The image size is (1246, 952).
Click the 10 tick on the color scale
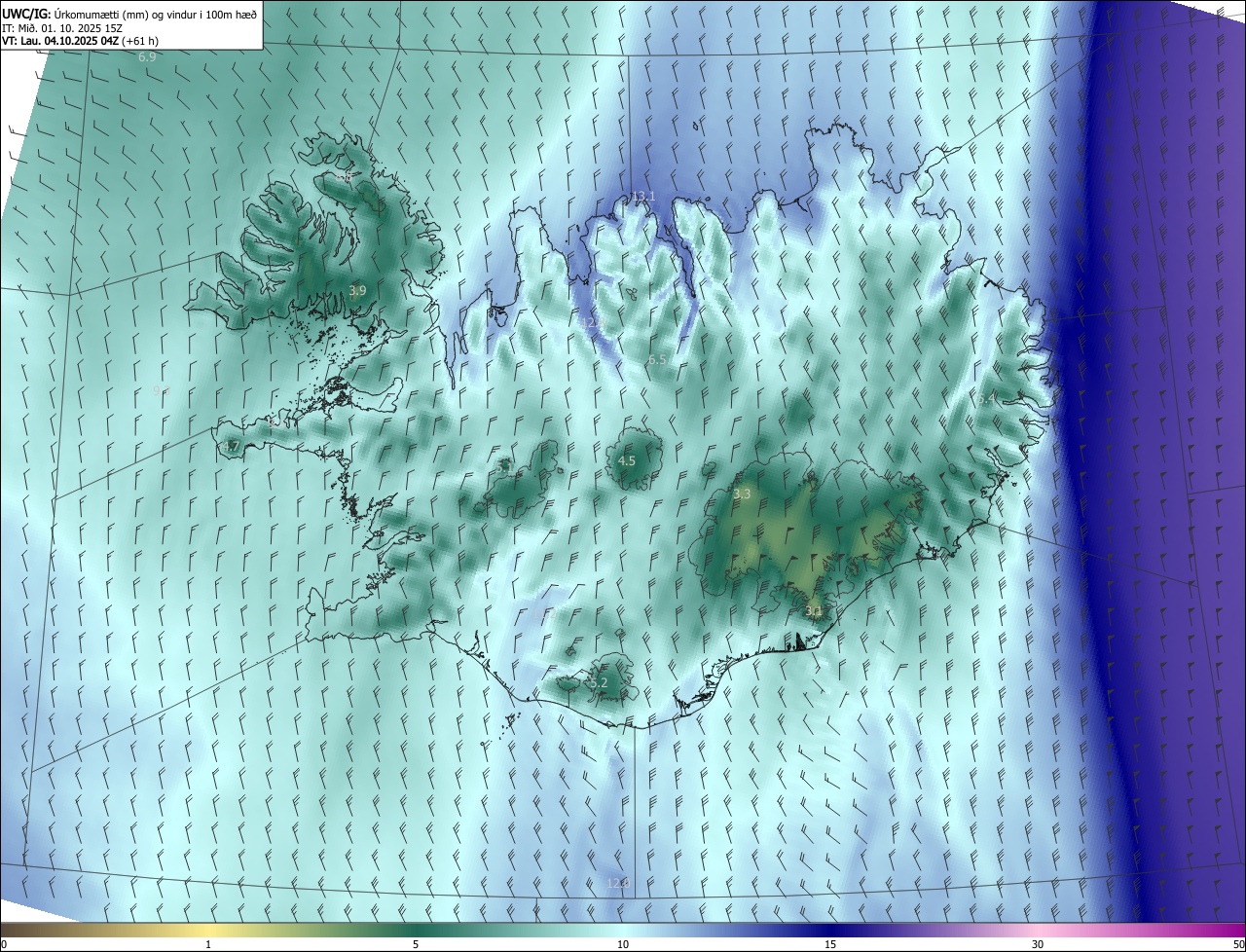click(623, 945)
